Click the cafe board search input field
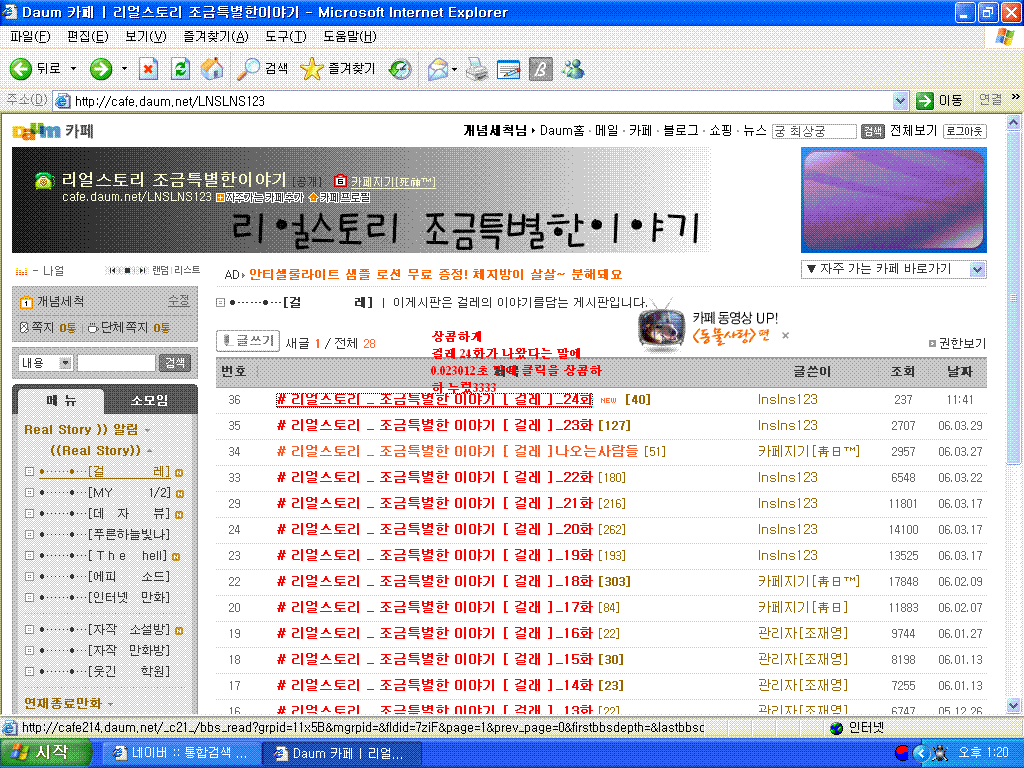The height and width of the screenshot is (768, 1024). [x=116, y=363]
